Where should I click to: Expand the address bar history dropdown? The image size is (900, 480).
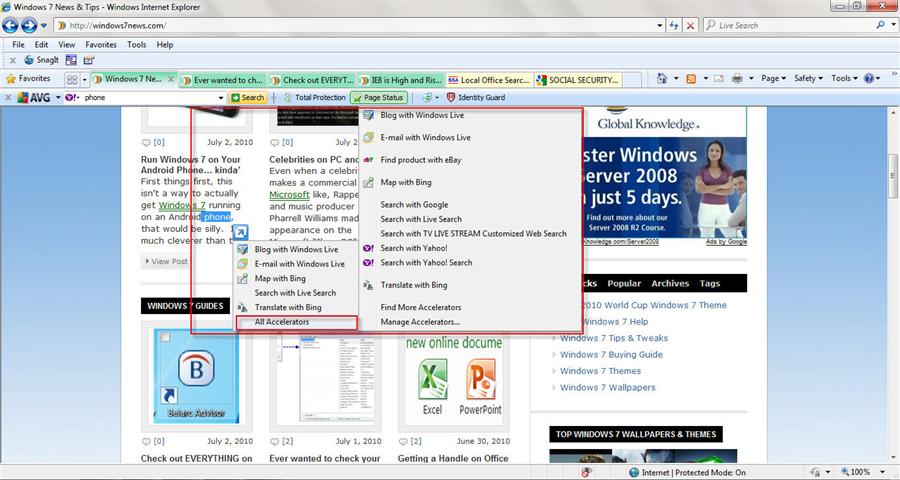pyautogui.click(x=660, y=26)
